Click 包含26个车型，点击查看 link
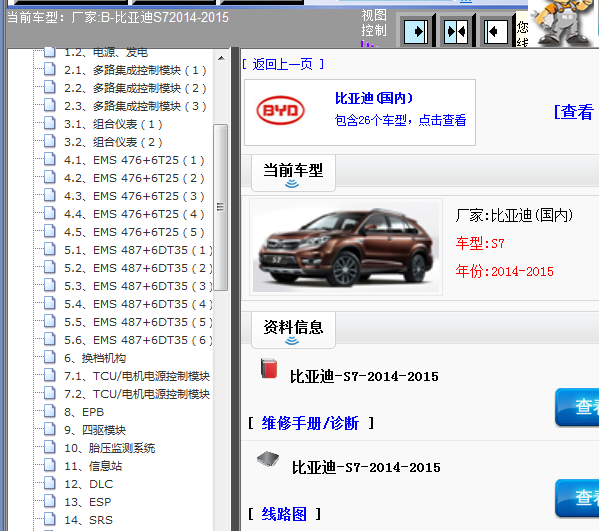The image size is (599, 531). [x=400, y=120]
